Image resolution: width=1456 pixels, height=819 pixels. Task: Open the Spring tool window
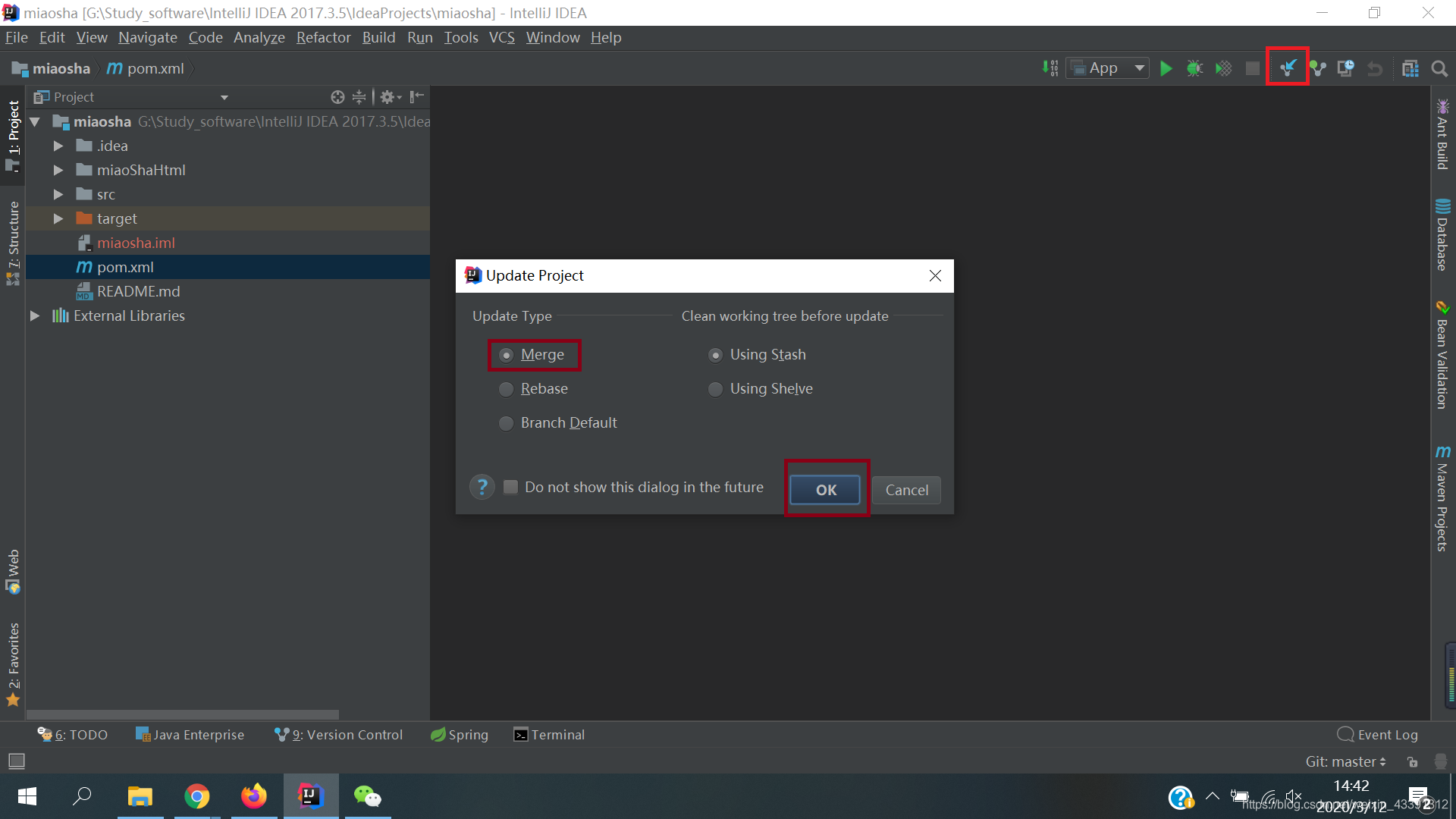(x=460, y=734)
